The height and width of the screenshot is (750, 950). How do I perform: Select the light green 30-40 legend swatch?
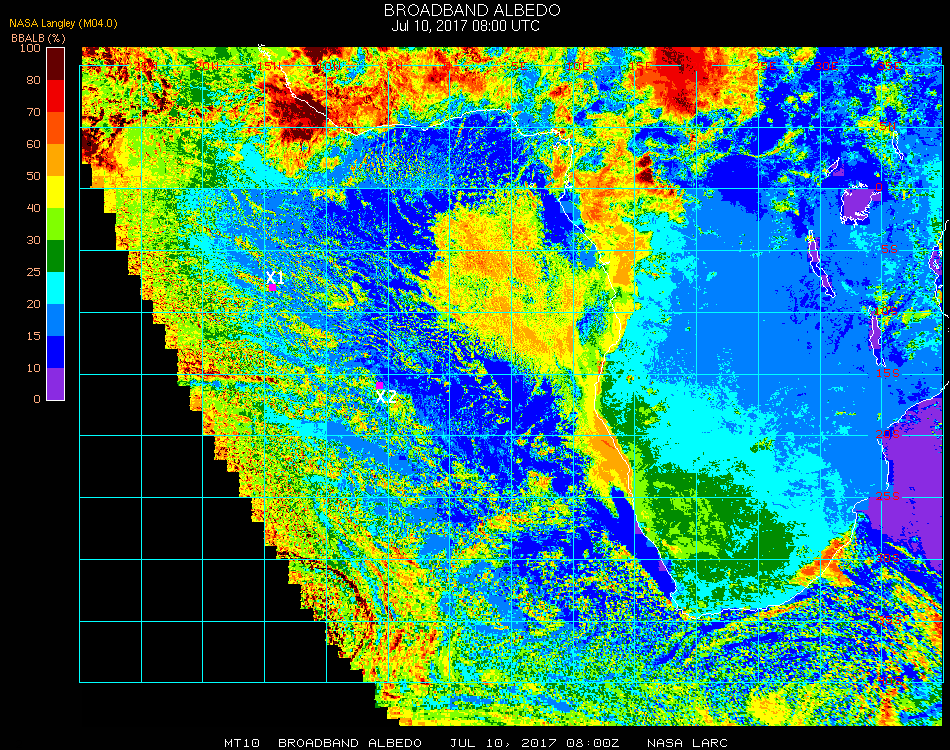56,224
